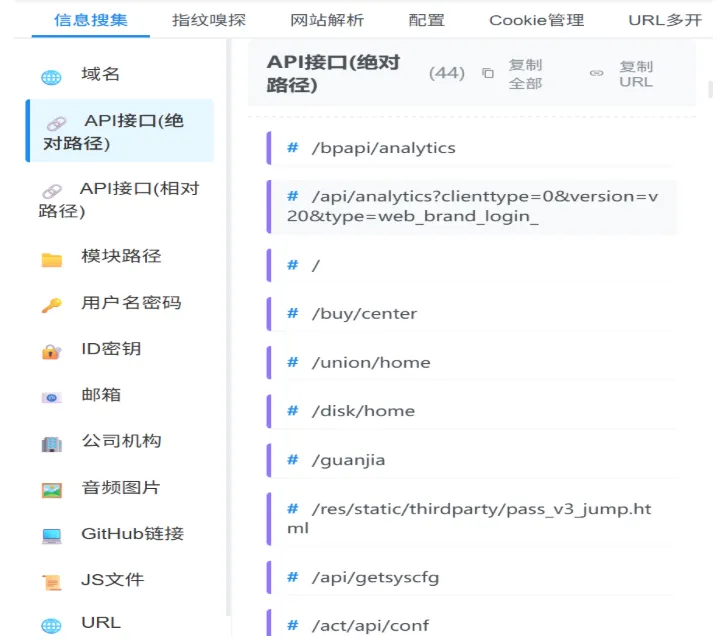
Task: Switch to the 指纹嗅探 tab
Action: coord(209,20)
